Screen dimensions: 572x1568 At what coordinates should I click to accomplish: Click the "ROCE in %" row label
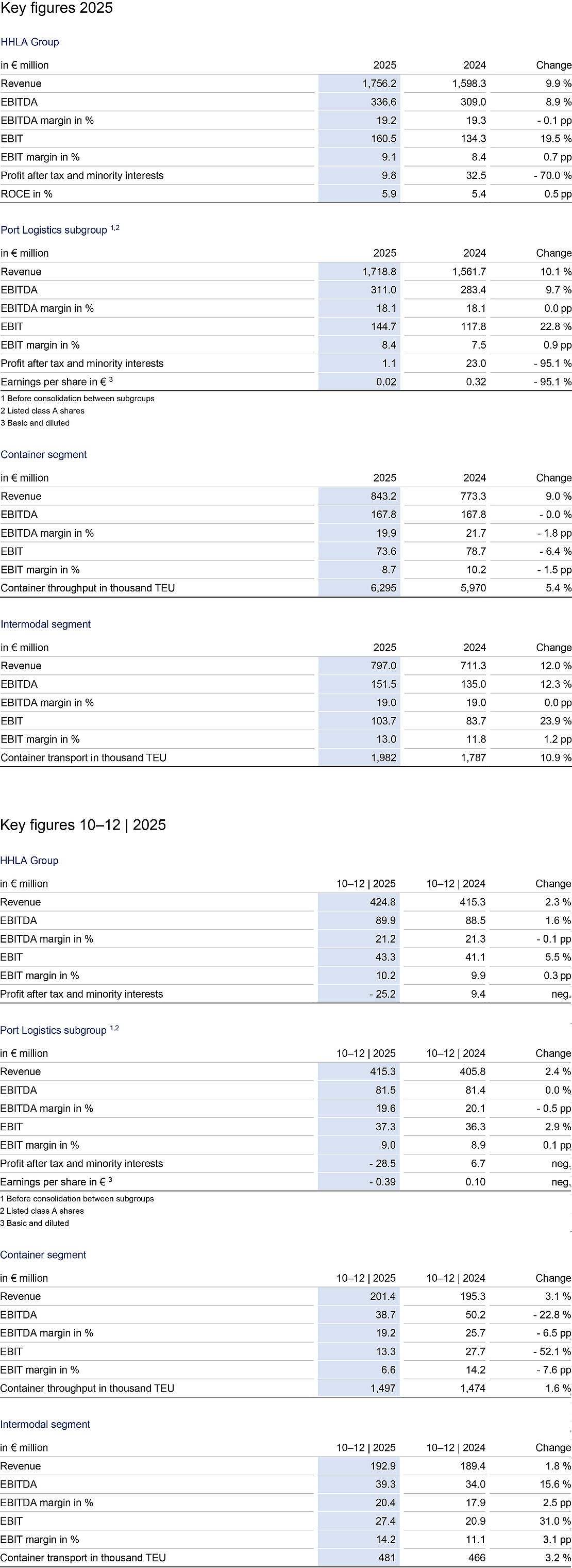27,193
